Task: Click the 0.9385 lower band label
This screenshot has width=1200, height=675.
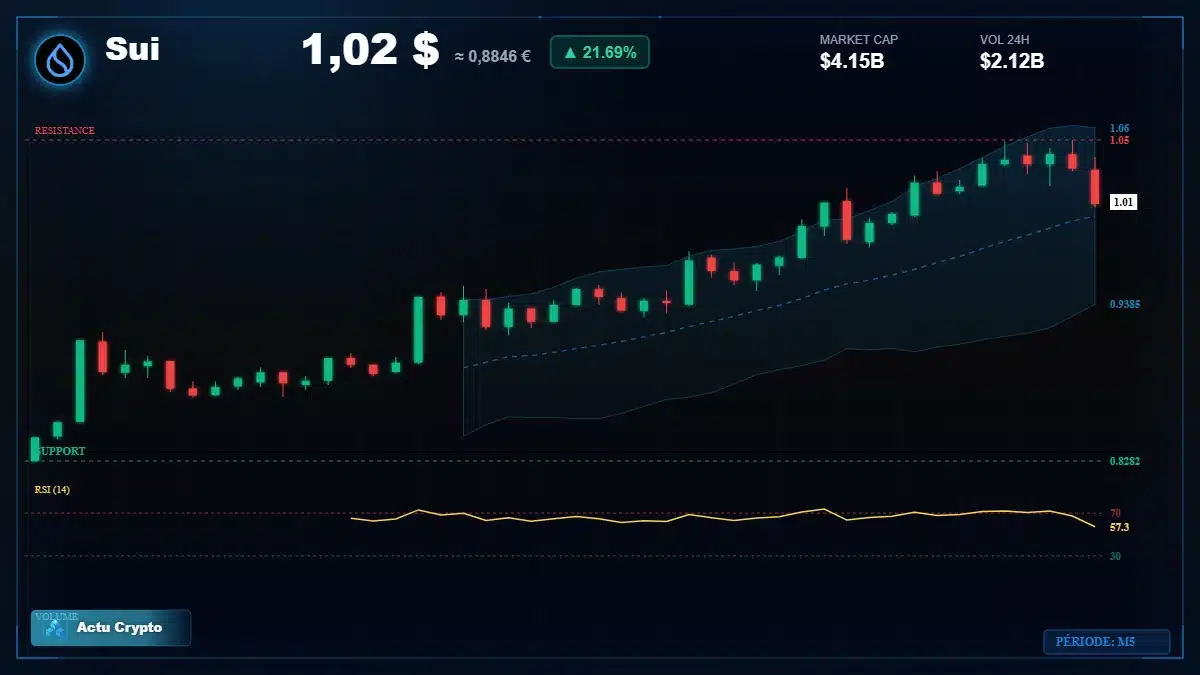Action: [1125, 304]
